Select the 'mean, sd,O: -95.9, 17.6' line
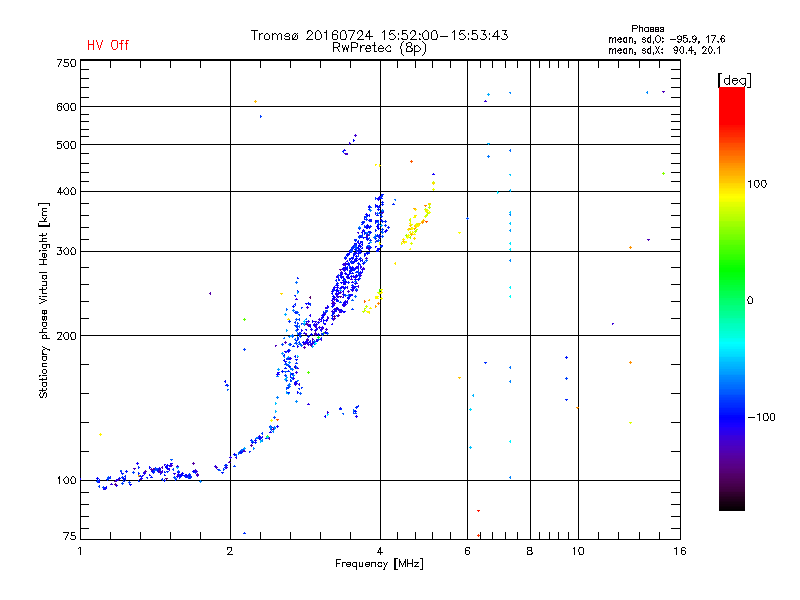This screenshot has width=800, height=600. (x=666, y=39)
